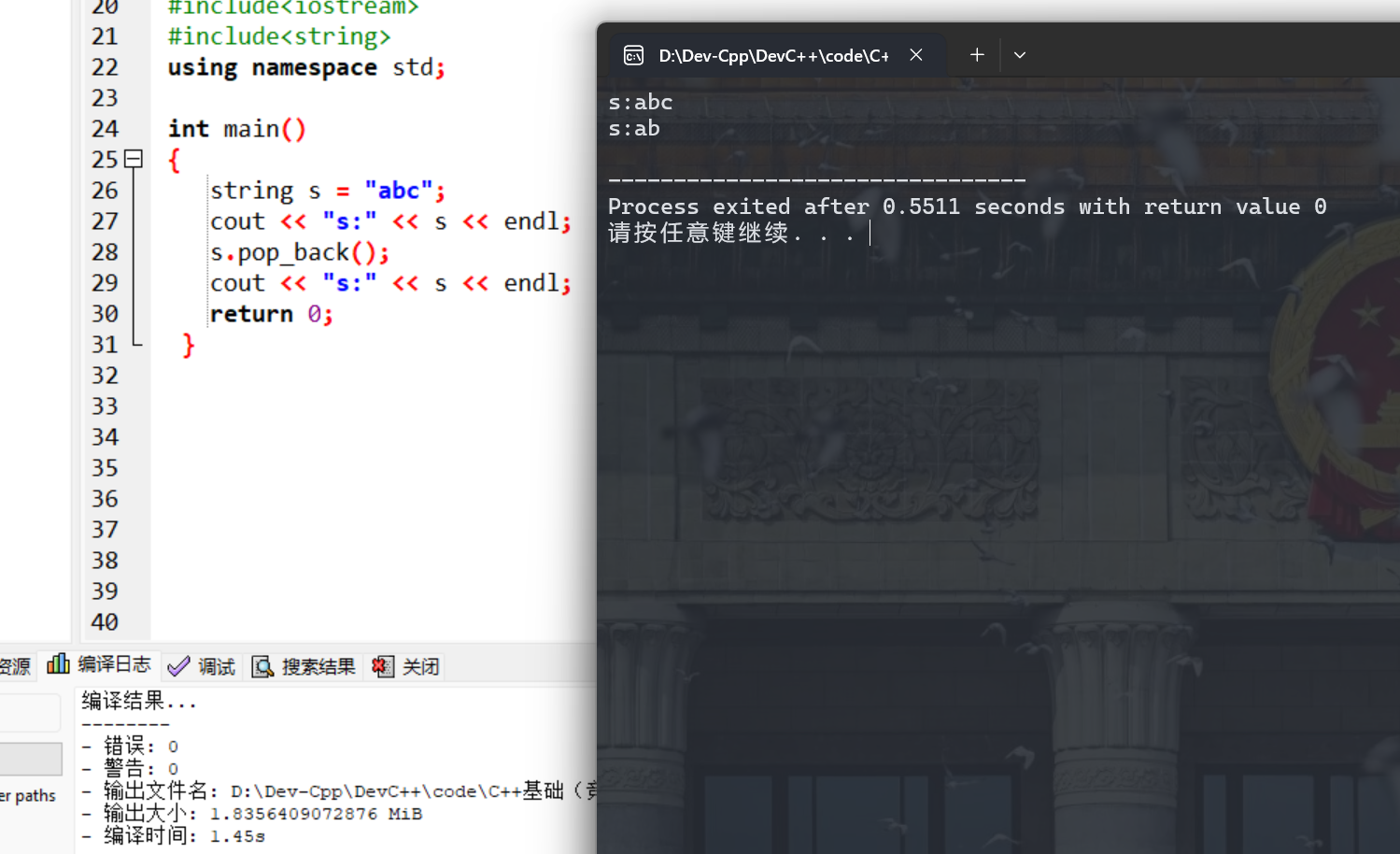Open a new terminal tab with plus

977,55
